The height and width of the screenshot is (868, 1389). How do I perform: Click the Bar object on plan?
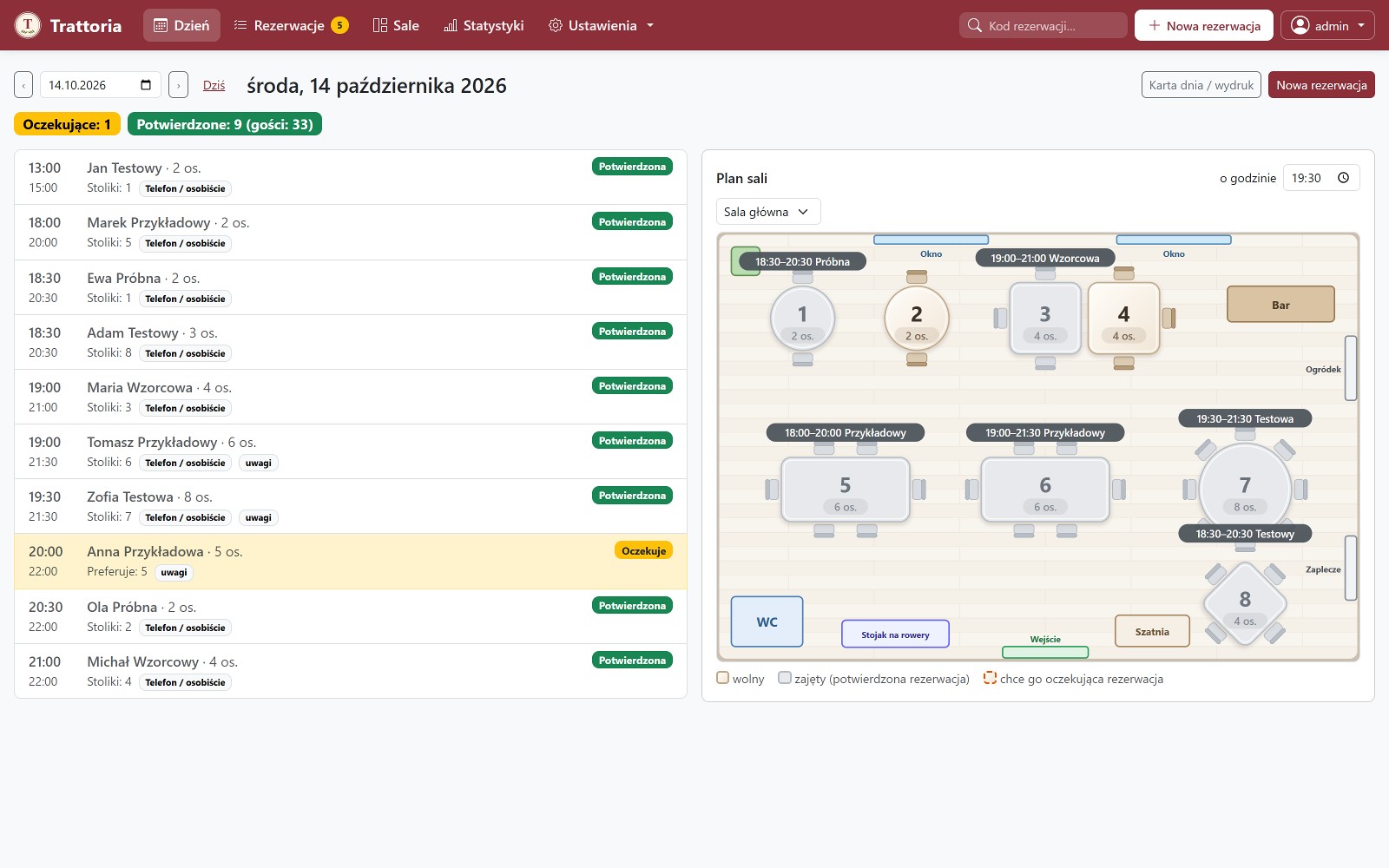1280,305
